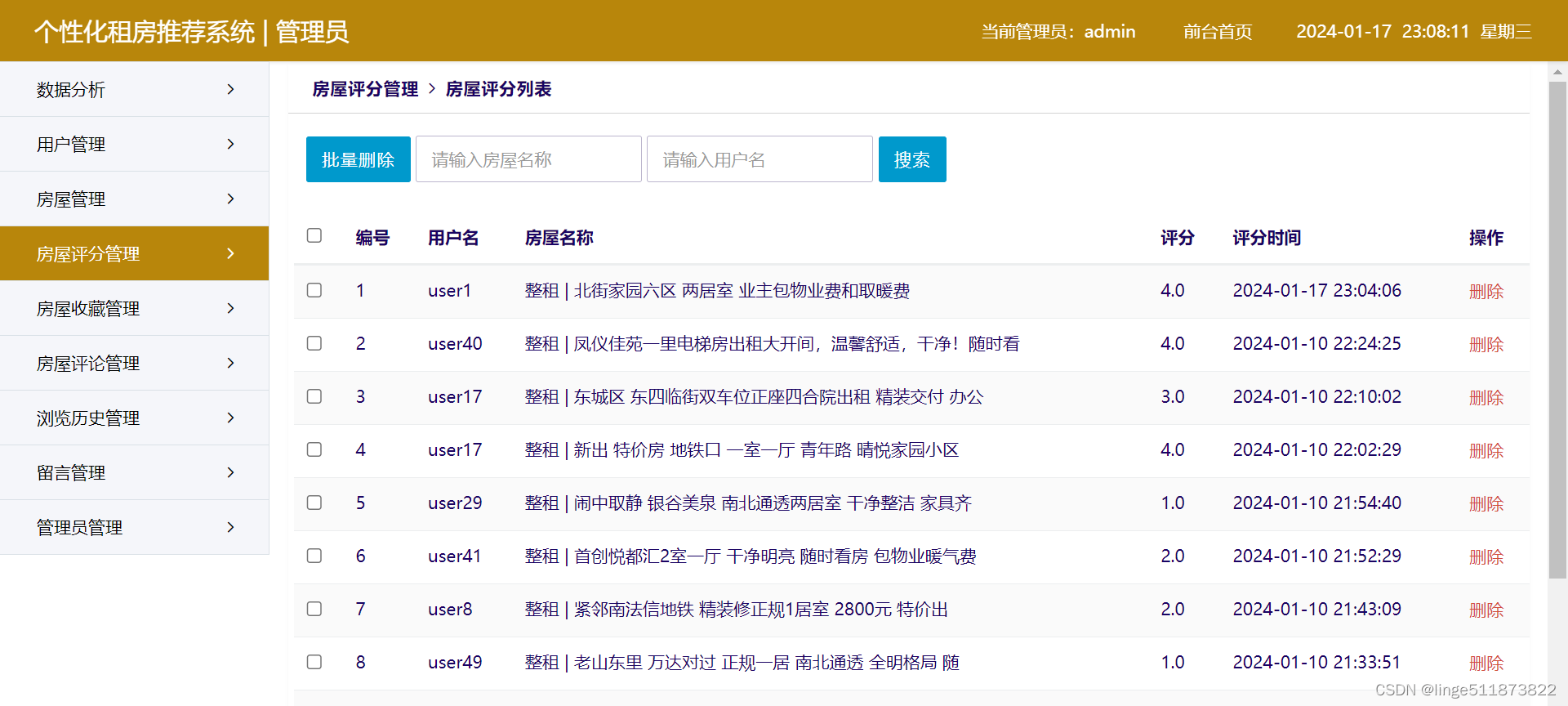1568x706 pixels.
Task: Click the system title 个性化租房推荐系统
Action: [x=145, y=32]
